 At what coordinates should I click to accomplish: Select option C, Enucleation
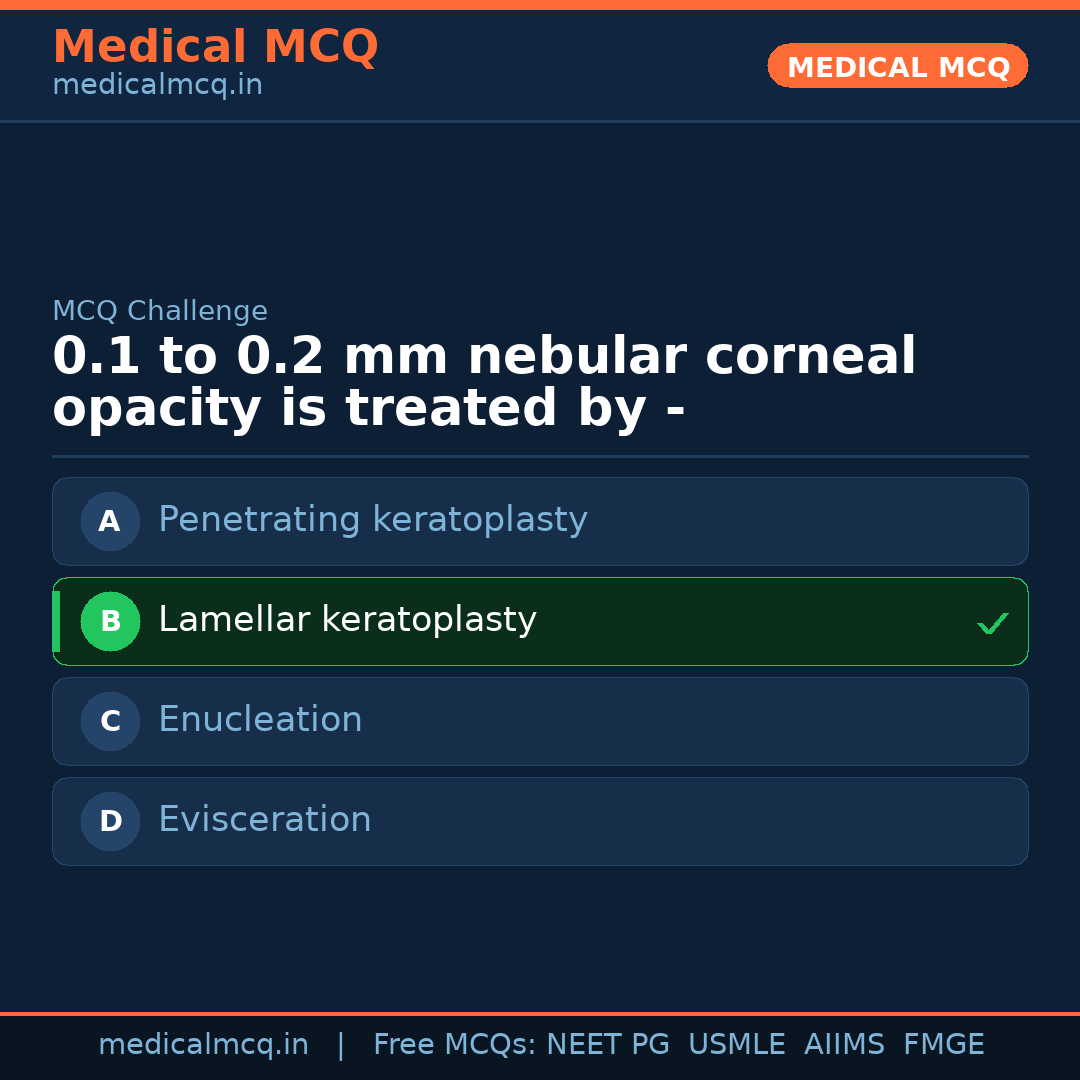(x=540, y=721)
